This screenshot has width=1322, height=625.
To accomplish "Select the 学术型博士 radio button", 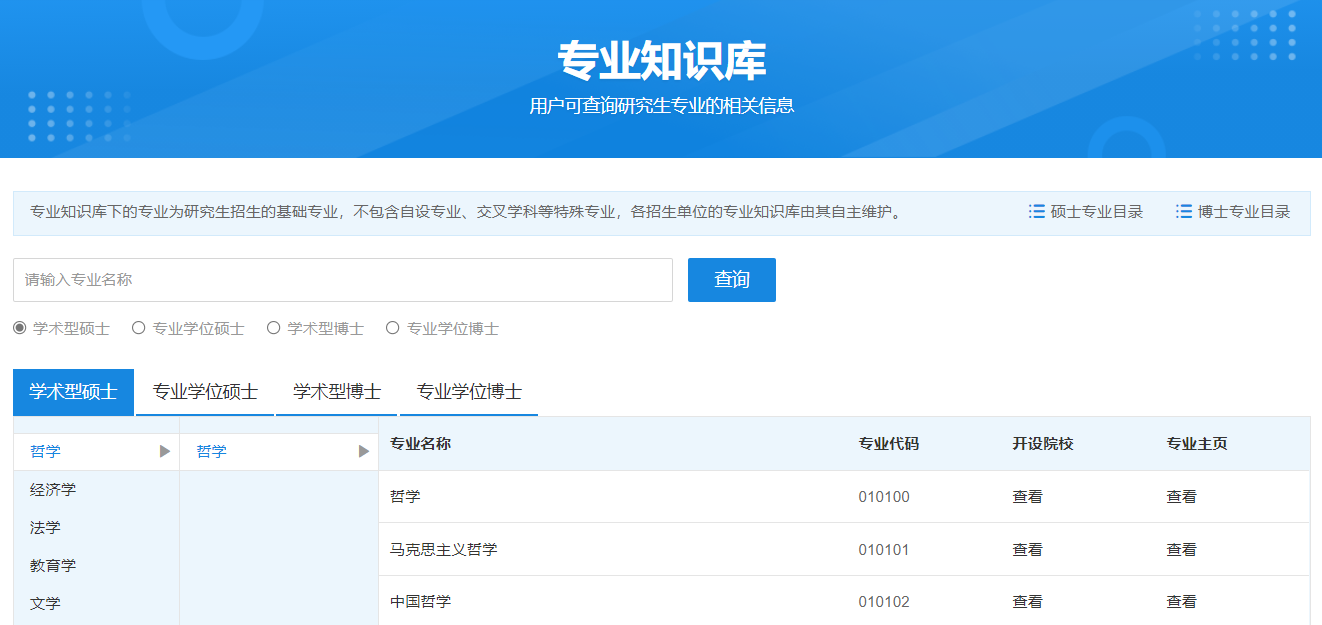I will click(x=273, y=326).
